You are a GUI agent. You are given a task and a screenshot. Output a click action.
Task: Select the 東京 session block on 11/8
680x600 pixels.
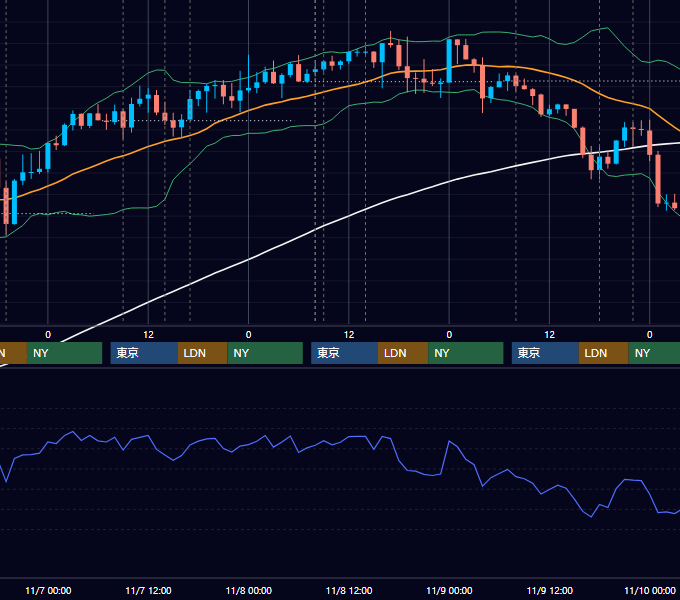344,353
